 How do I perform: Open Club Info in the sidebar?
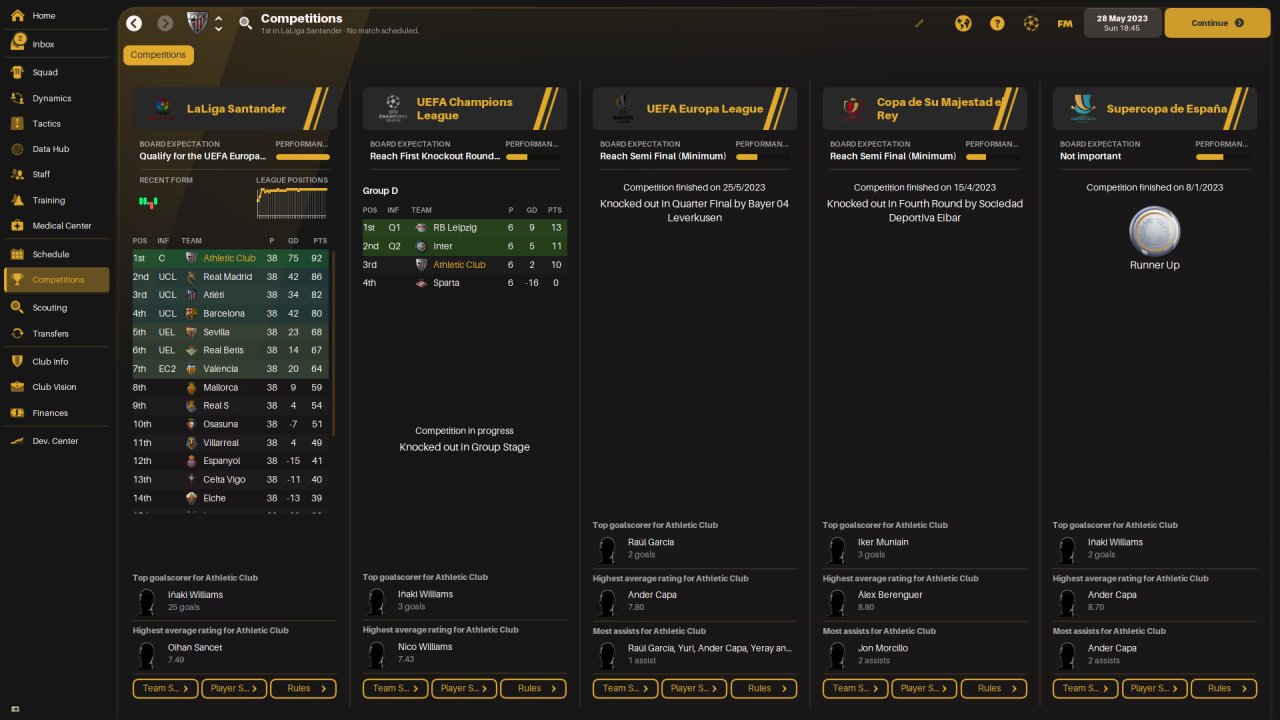(56, 361)
